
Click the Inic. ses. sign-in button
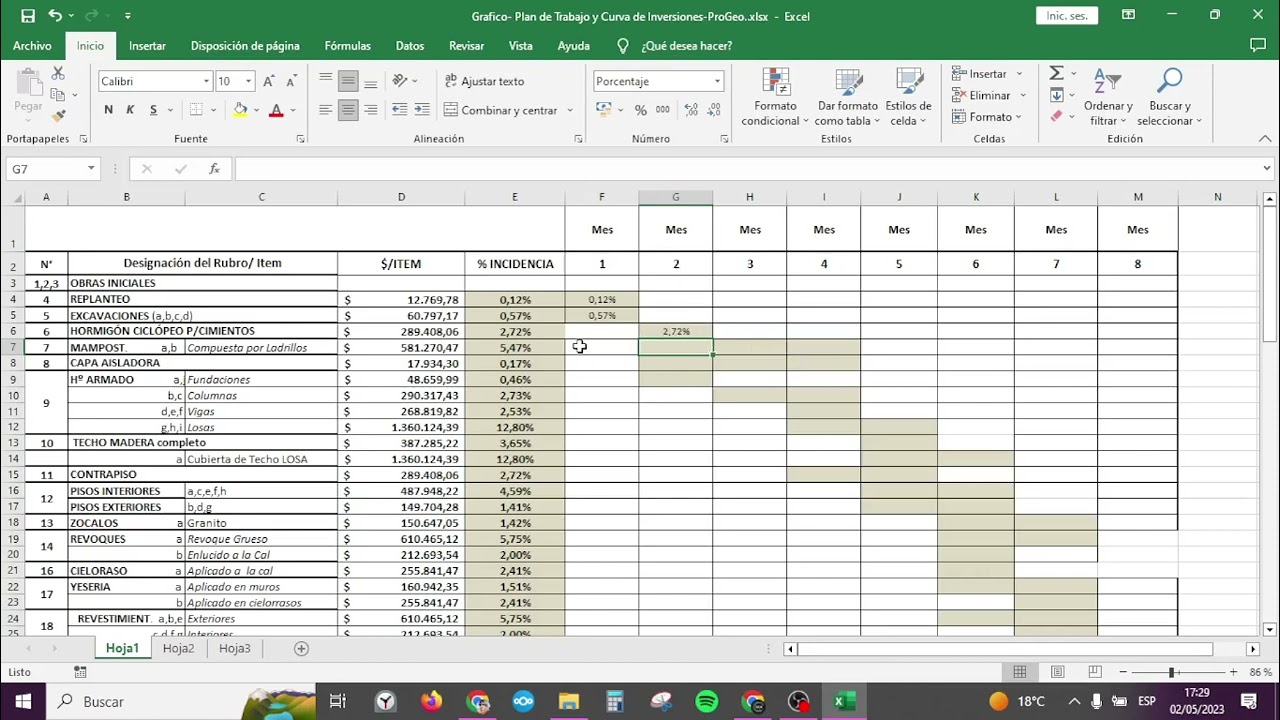[x=1067, y=16]
